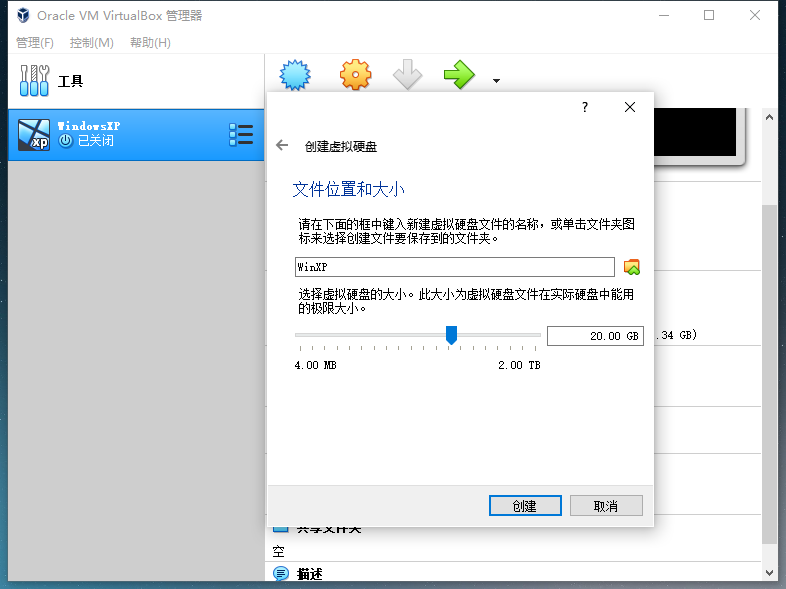786x589 pixels.
Task: Click the grey Discard down-arrow icon
Action: (407, 75)
